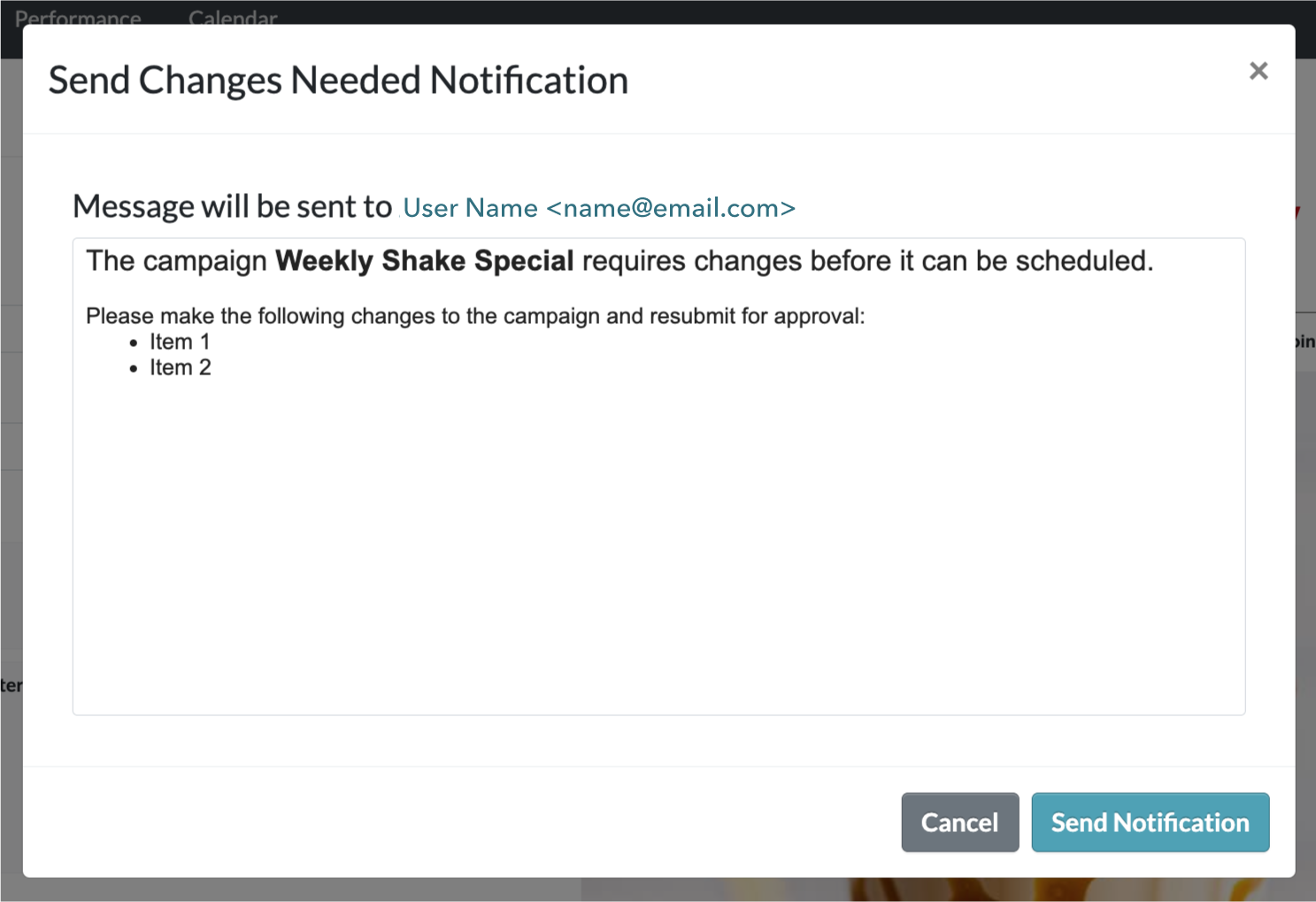This screenshot has width=1316, height=902.
Task: Click Item 1 in the changes list
Action: point(180,342)
